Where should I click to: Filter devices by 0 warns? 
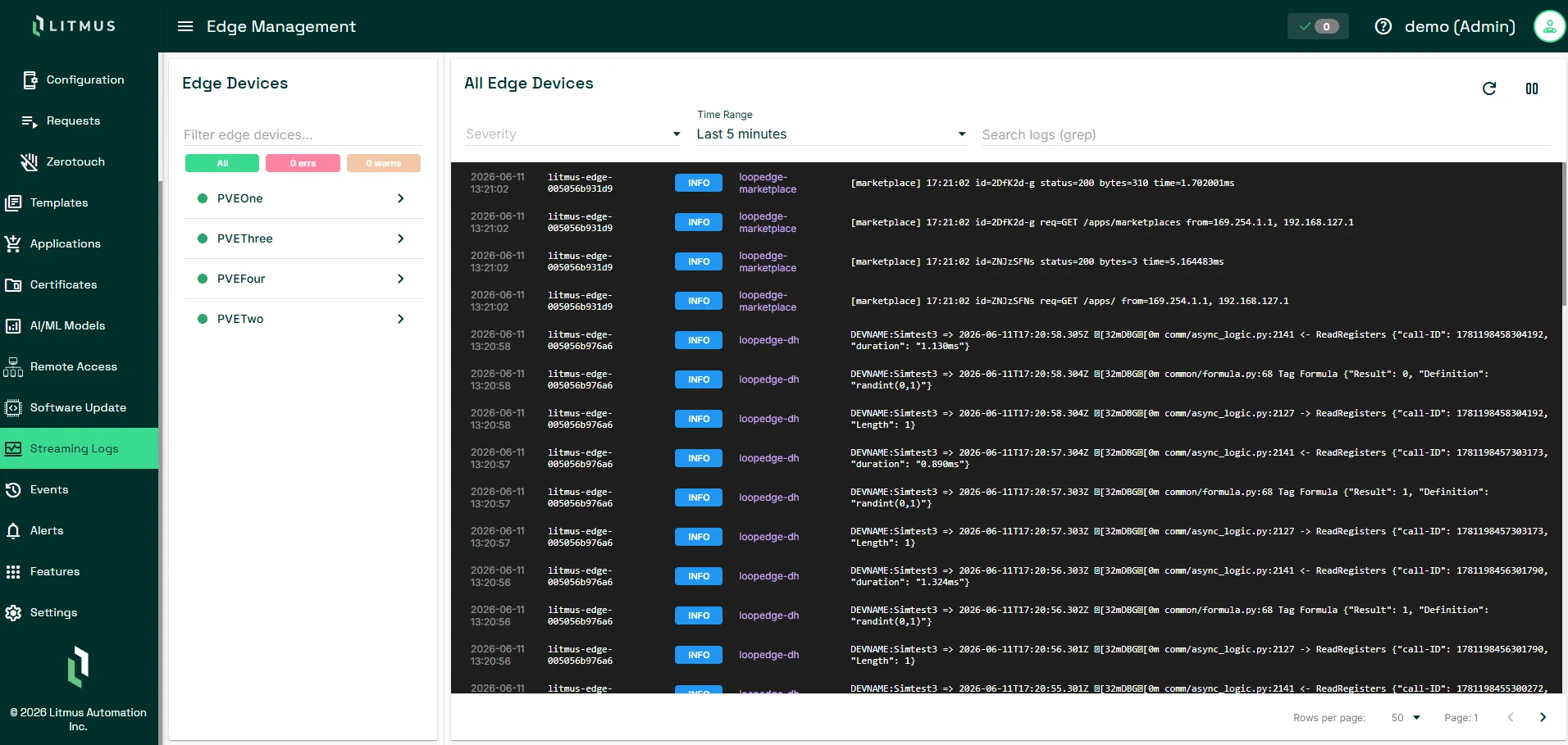384,163
